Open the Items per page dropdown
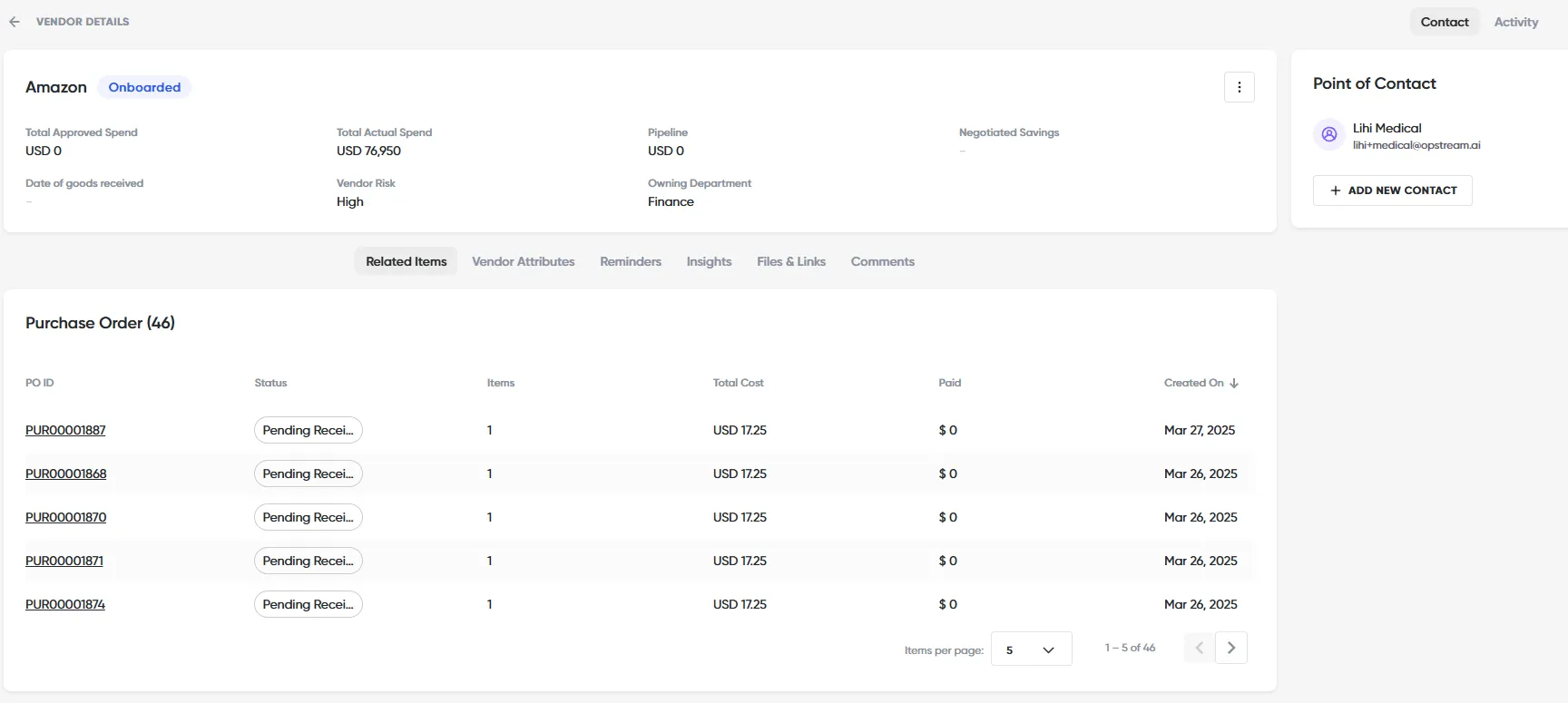 (1031, 649)
